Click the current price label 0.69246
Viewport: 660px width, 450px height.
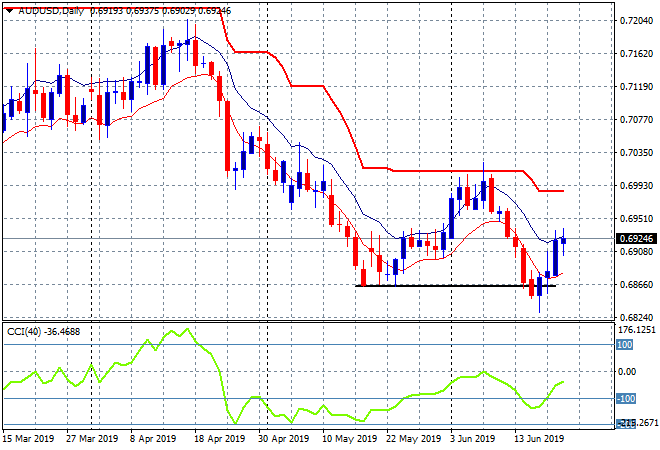tap(636, 239)
